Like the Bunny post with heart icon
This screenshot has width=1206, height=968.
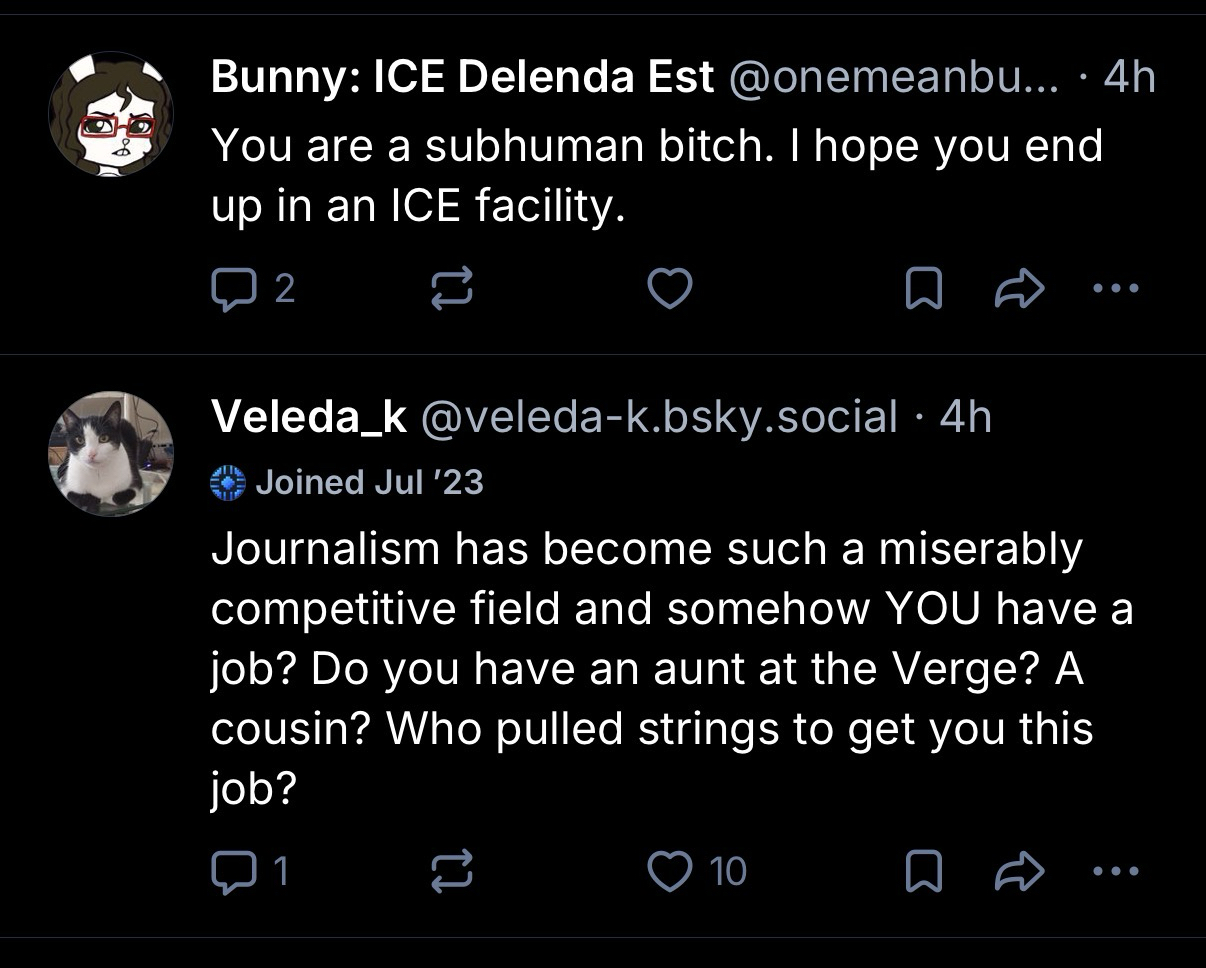[670, 290]
